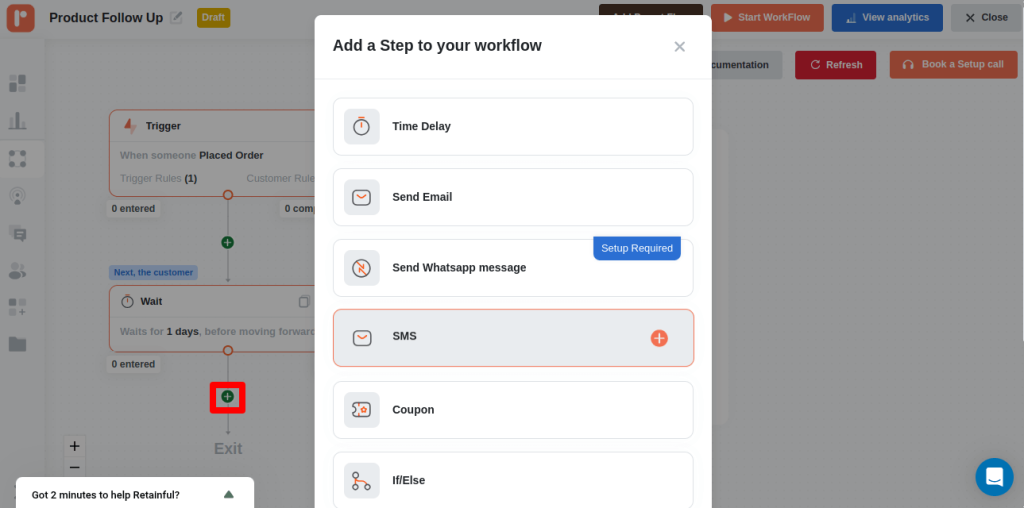Image resolution: width=1024 pixels, height=508 pixels.
Task: Book a Setup call
Action: point(952,65)
